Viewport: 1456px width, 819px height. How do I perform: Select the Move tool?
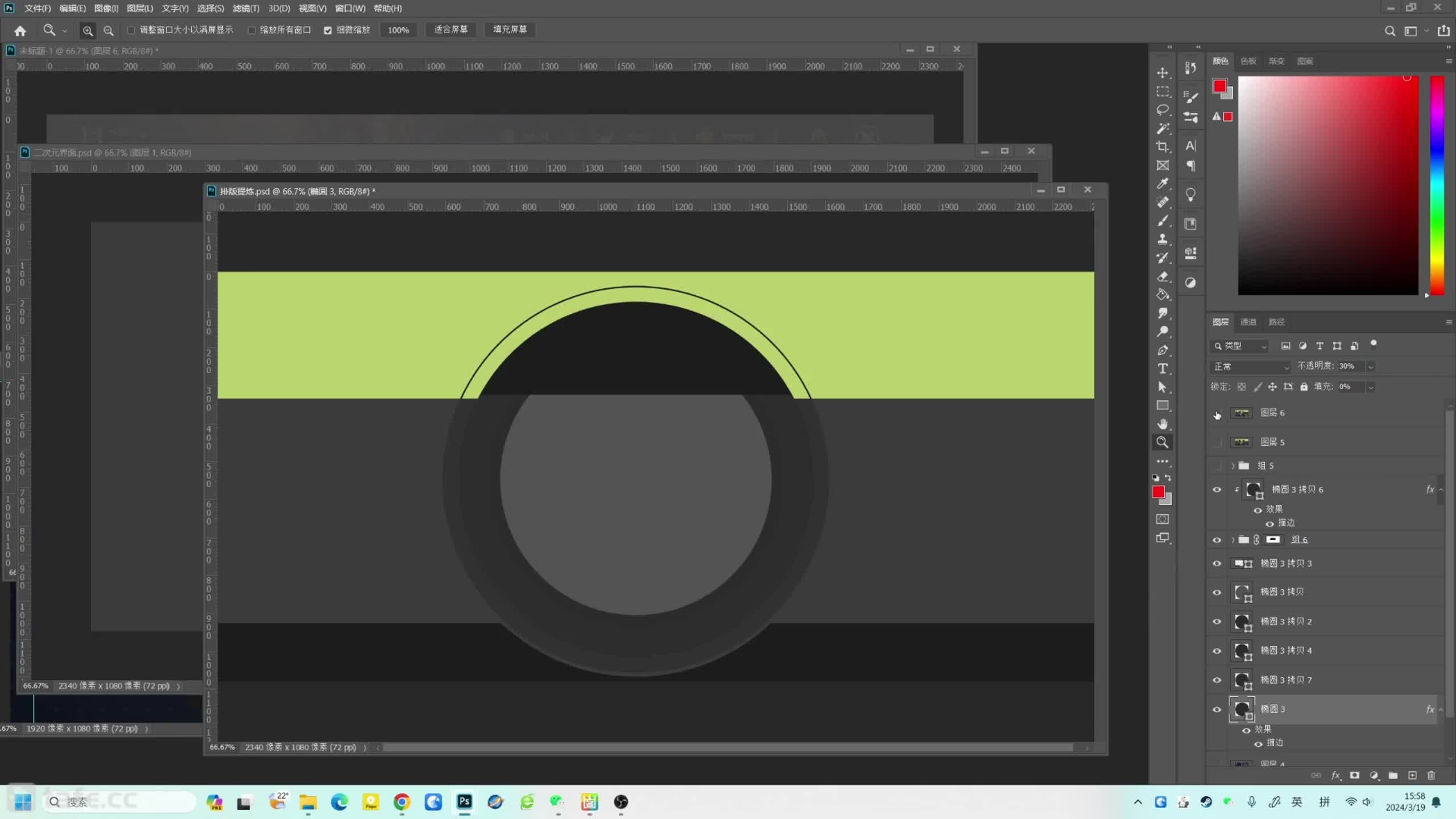click(1163, 73)
